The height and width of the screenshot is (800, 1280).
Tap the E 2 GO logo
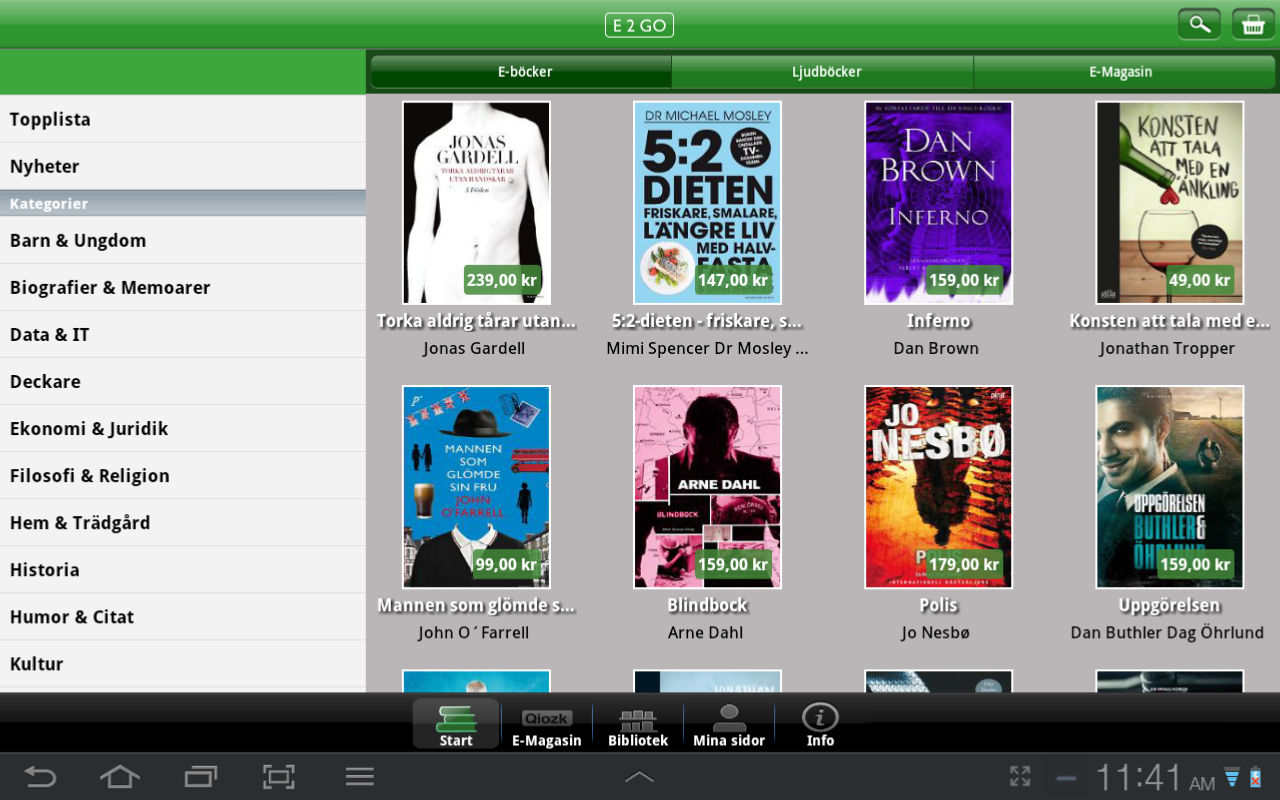coord(639,25)
